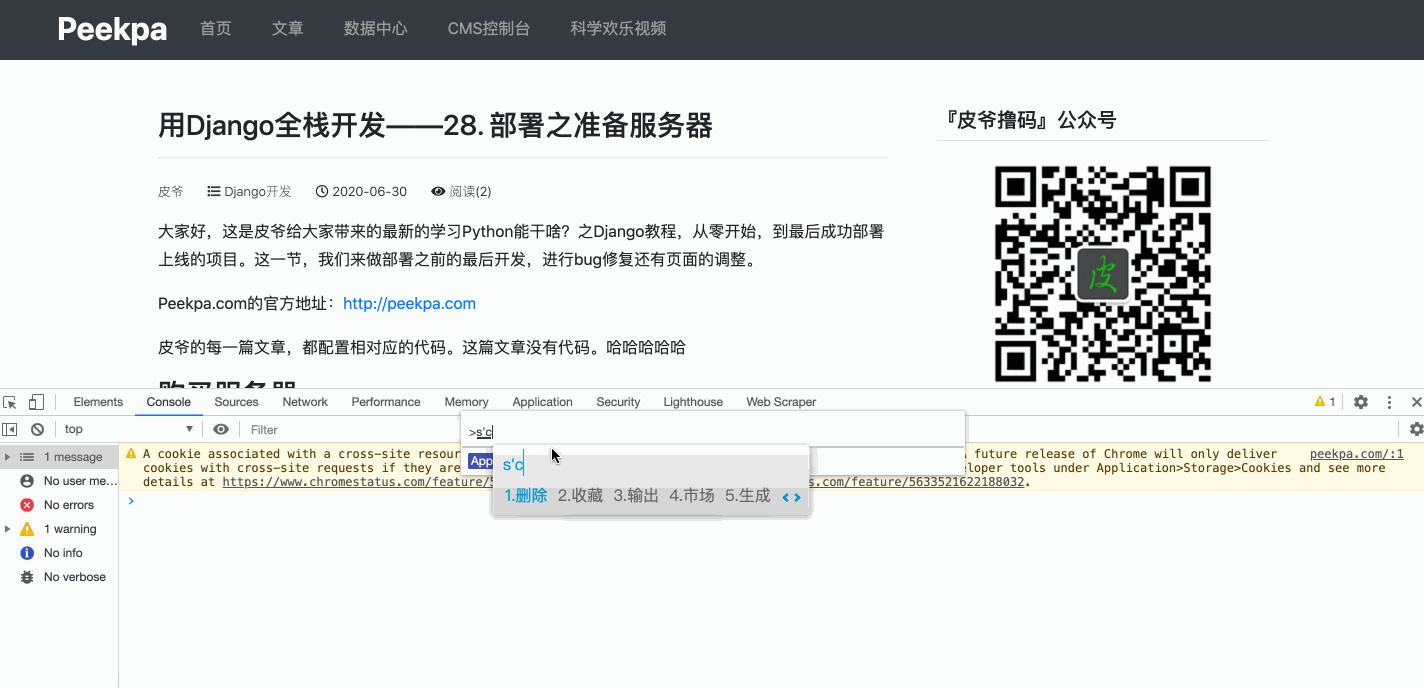Choose IME candidate 3.输出

point(636,496)
